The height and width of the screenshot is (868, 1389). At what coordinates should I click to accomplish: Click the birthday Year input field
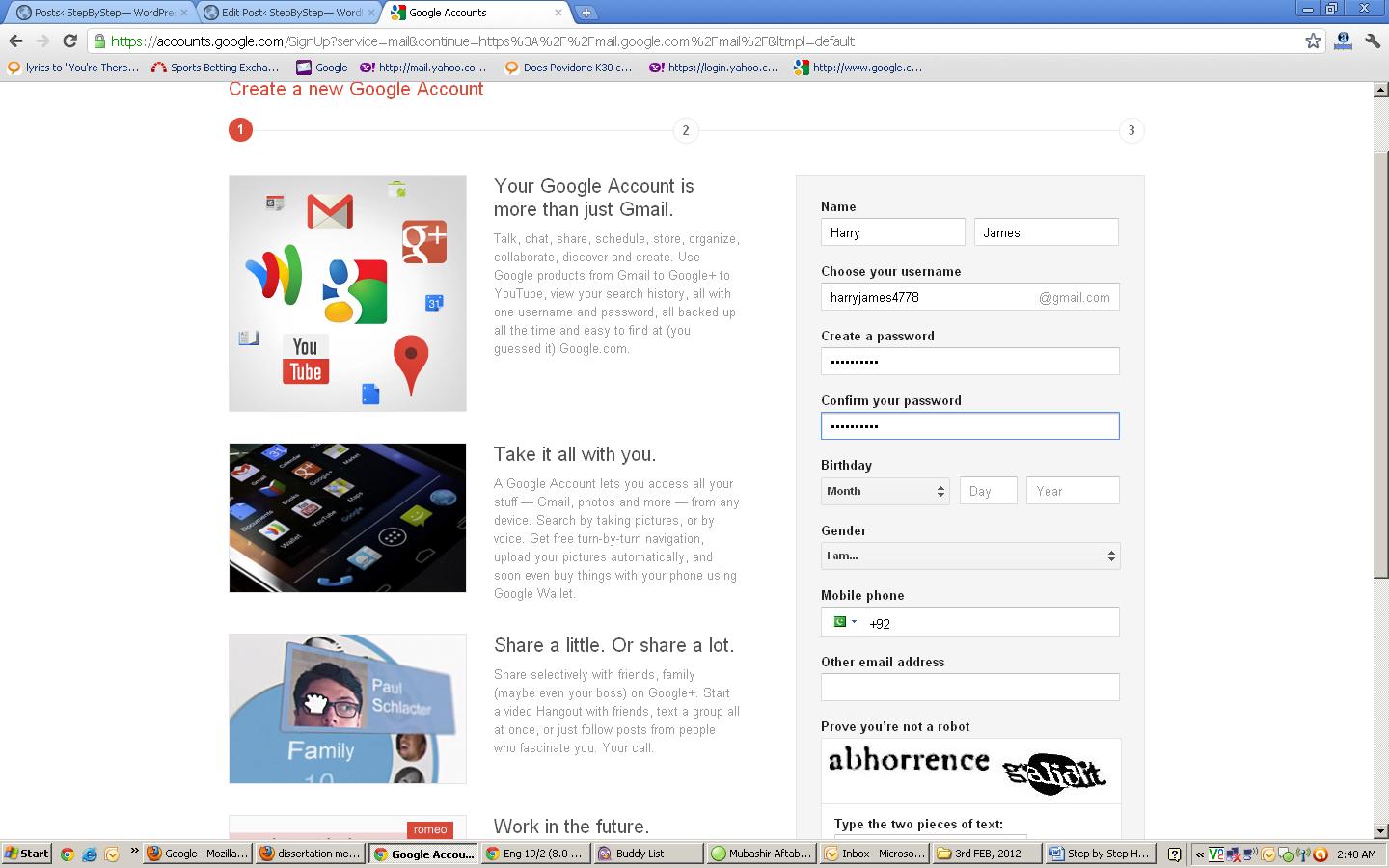point(1073,491)
